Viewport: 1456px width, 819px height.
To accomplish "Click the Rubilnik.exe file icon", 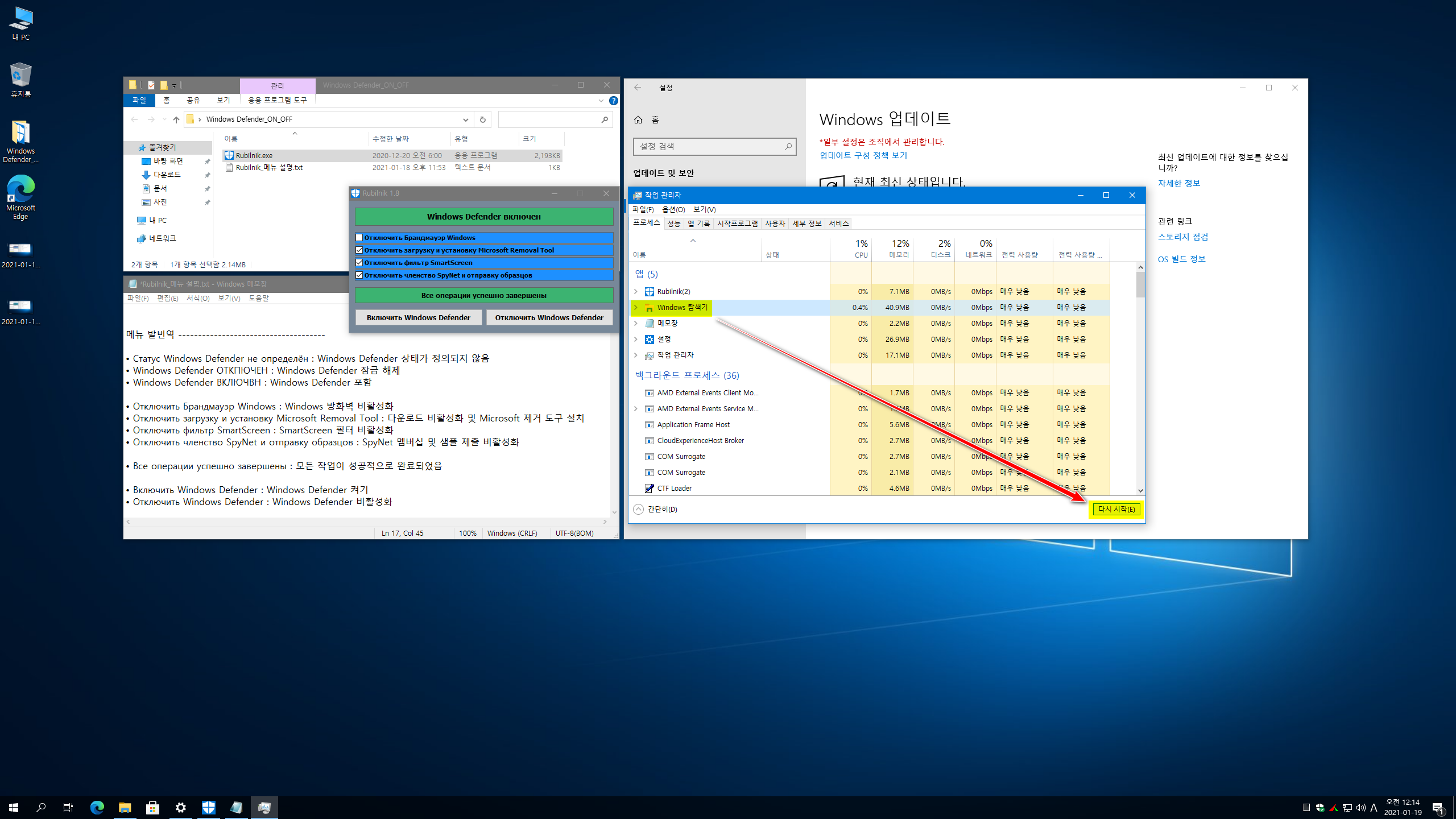I will (x=229, y=155).
